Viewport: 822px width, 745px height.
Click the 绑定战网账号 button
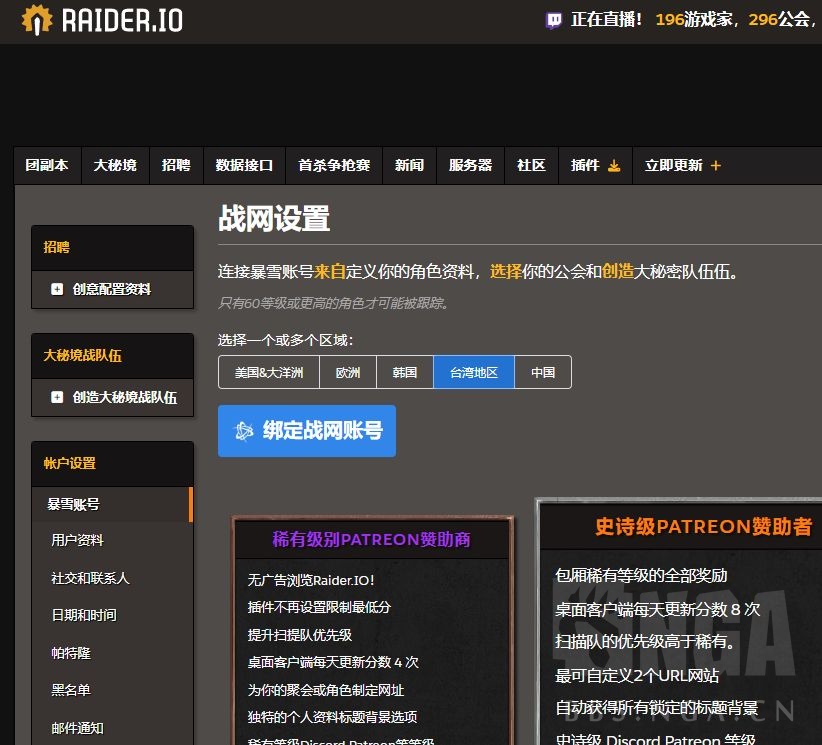click(x=307, y=431)
